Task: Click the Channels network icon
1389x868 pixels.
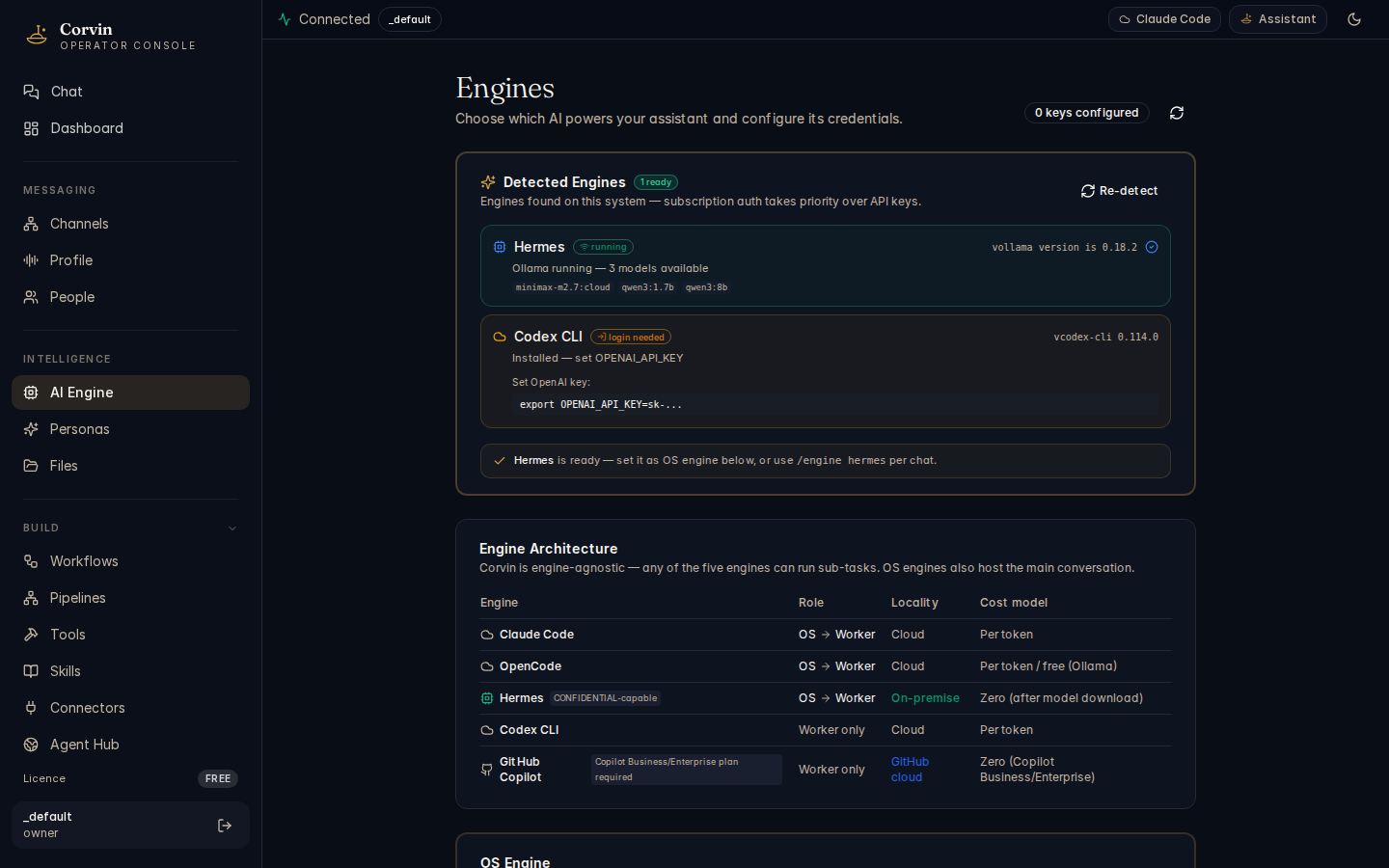Action: pos(31,224)
